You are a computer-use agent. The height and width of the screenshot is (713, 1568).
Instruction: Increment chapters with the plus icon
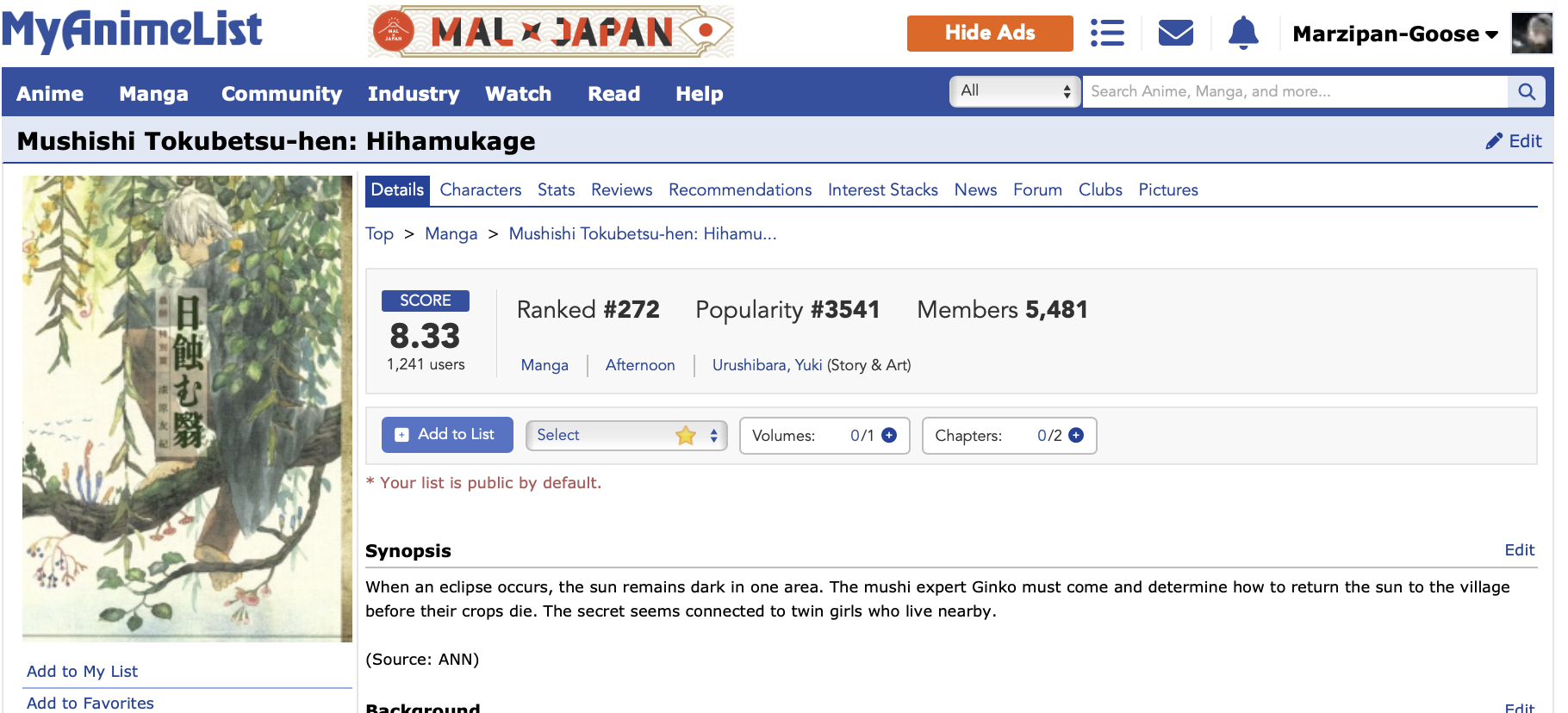[x=1076, y=436]
